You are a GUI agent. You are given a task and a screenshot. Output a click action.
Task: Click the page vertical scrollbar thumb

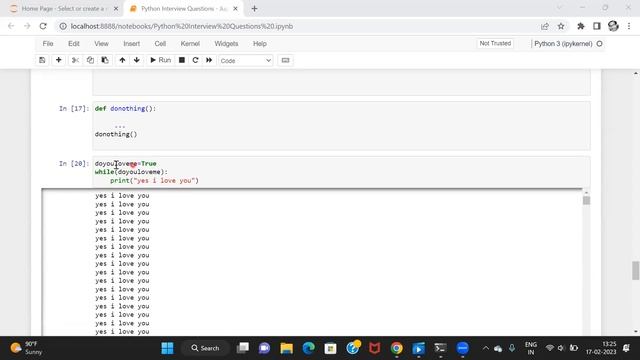(636, 271)
